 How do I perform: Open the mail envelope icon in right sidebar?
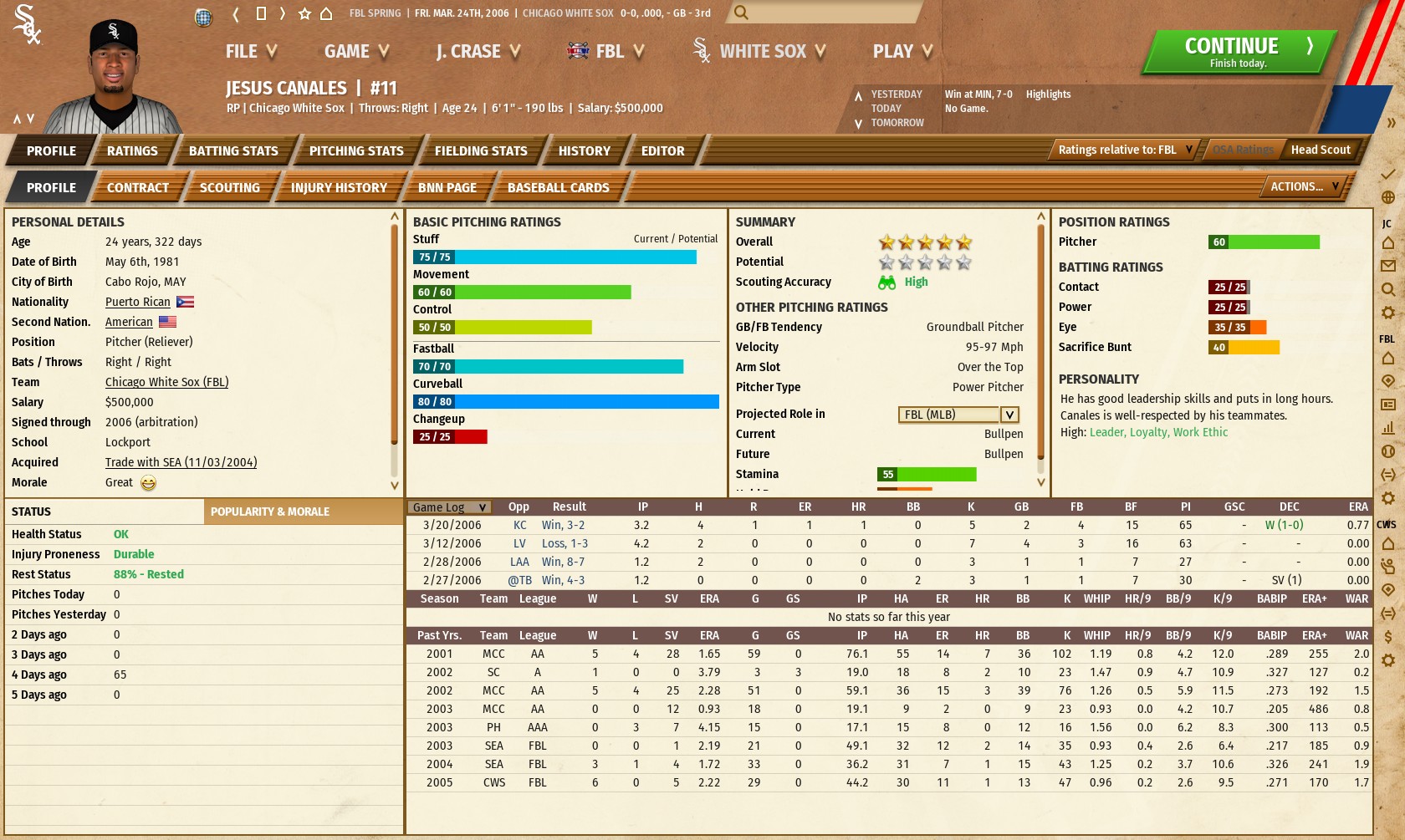1387,266
